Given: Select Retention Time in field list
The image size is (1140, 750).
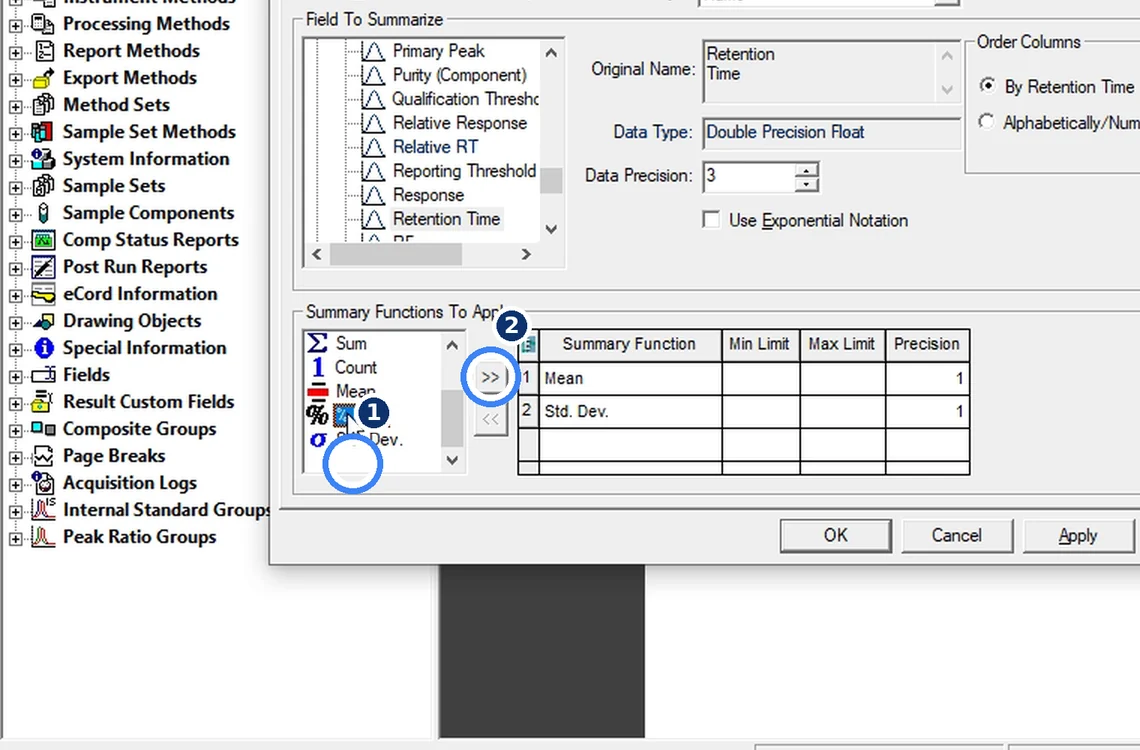Looking at the screenshot, I should pyautogui.click(x=446, y=219).
